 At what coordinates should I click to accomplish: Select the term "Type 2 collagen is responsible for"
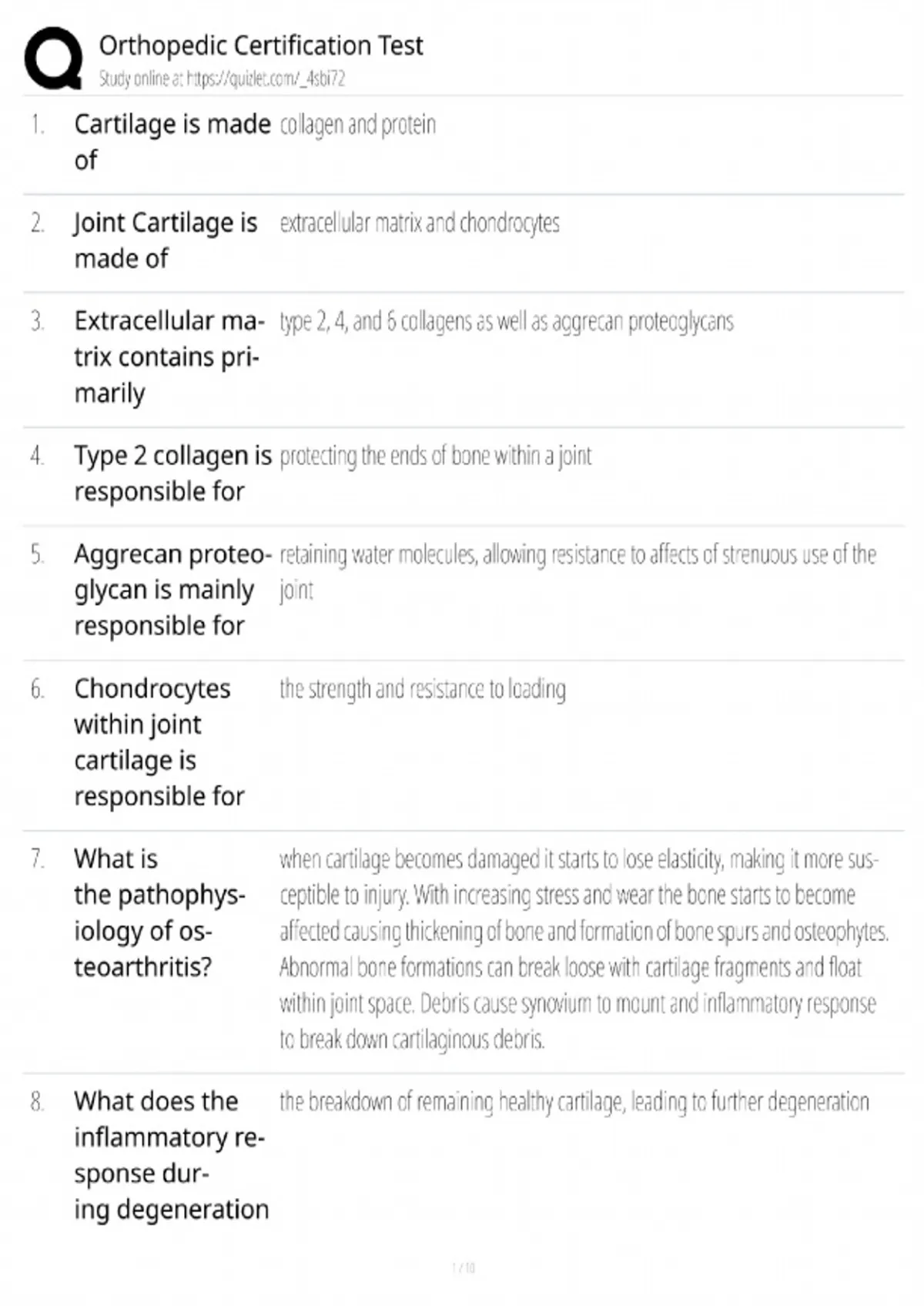coord(172,473)
